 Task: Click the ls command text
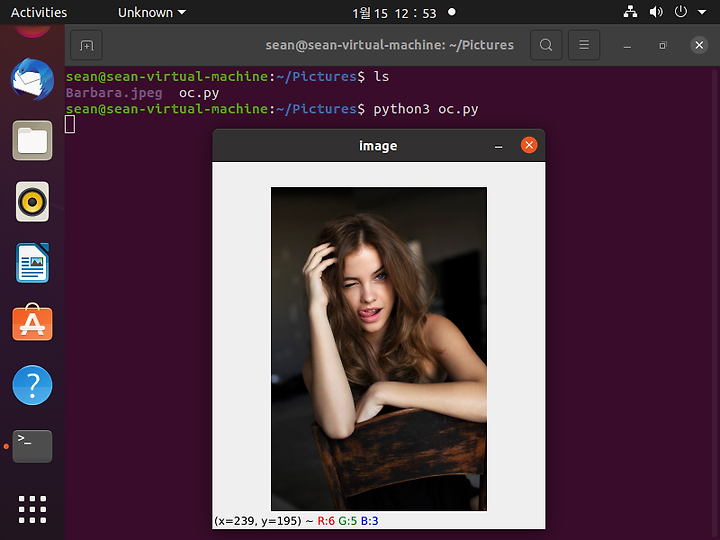[x=381, y=76]
